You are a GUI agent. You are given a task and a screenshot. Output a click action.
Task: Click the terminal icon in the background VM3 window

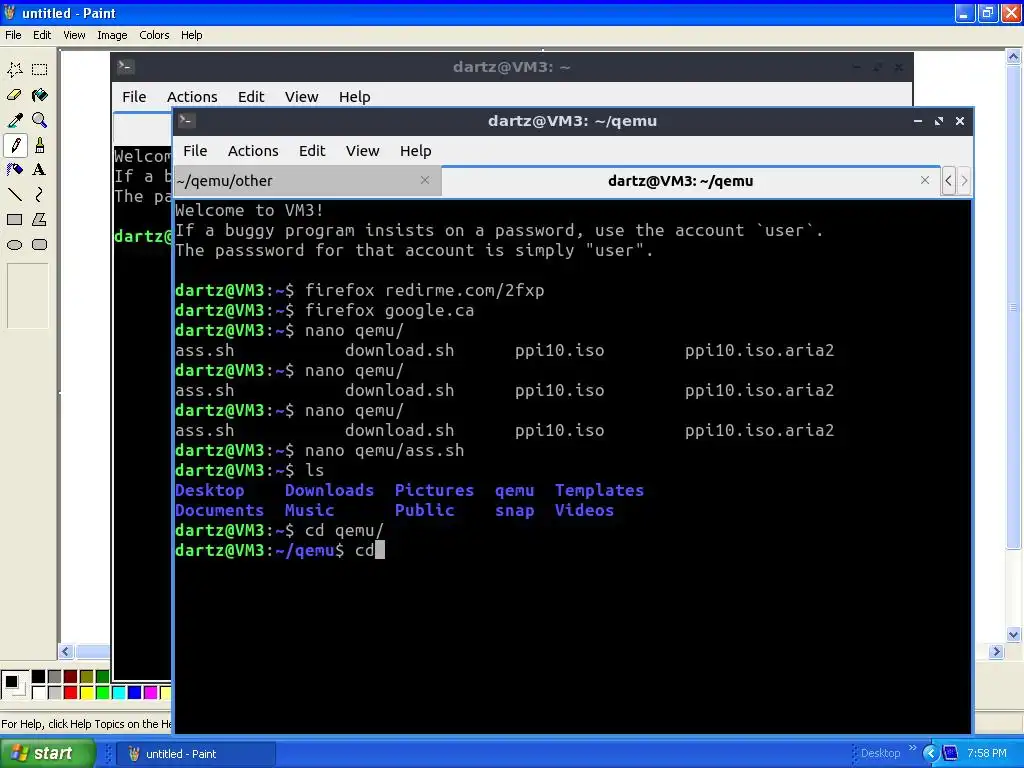125,66
